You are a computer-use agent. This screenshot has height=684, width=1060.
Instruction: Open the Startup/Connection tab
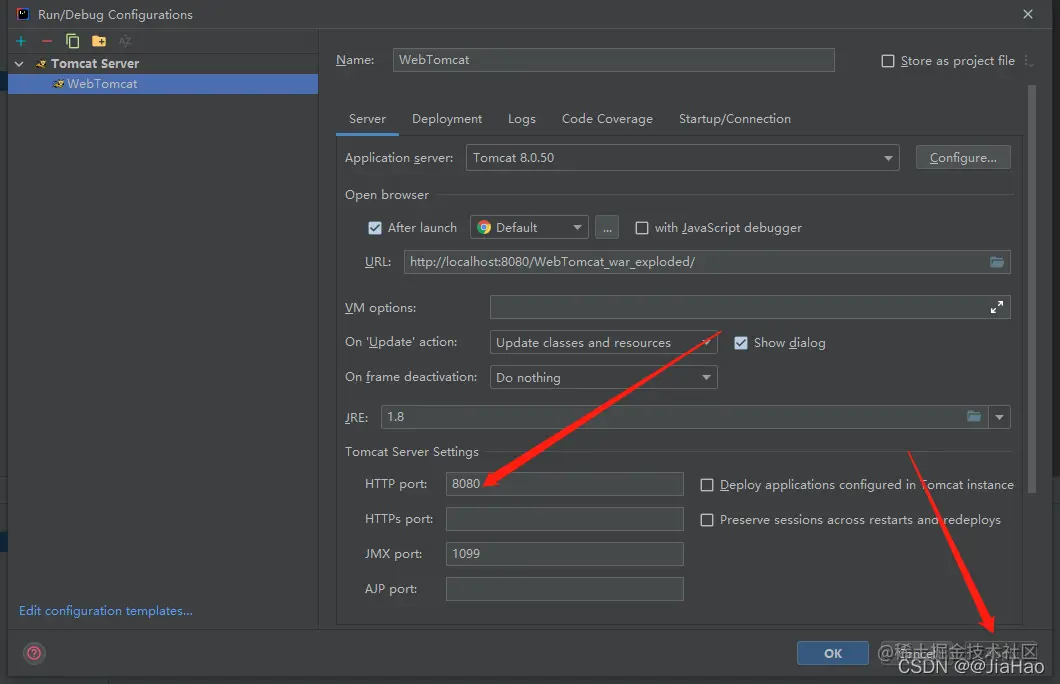734,119
